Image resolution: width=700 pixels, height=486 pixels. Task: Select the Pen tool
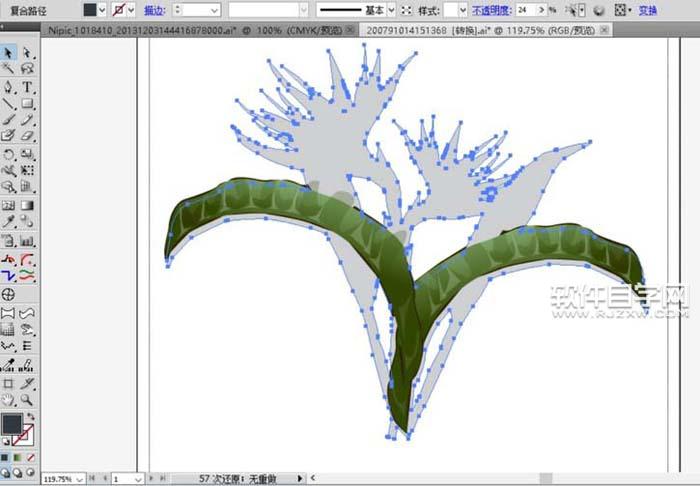click(9, 86)
